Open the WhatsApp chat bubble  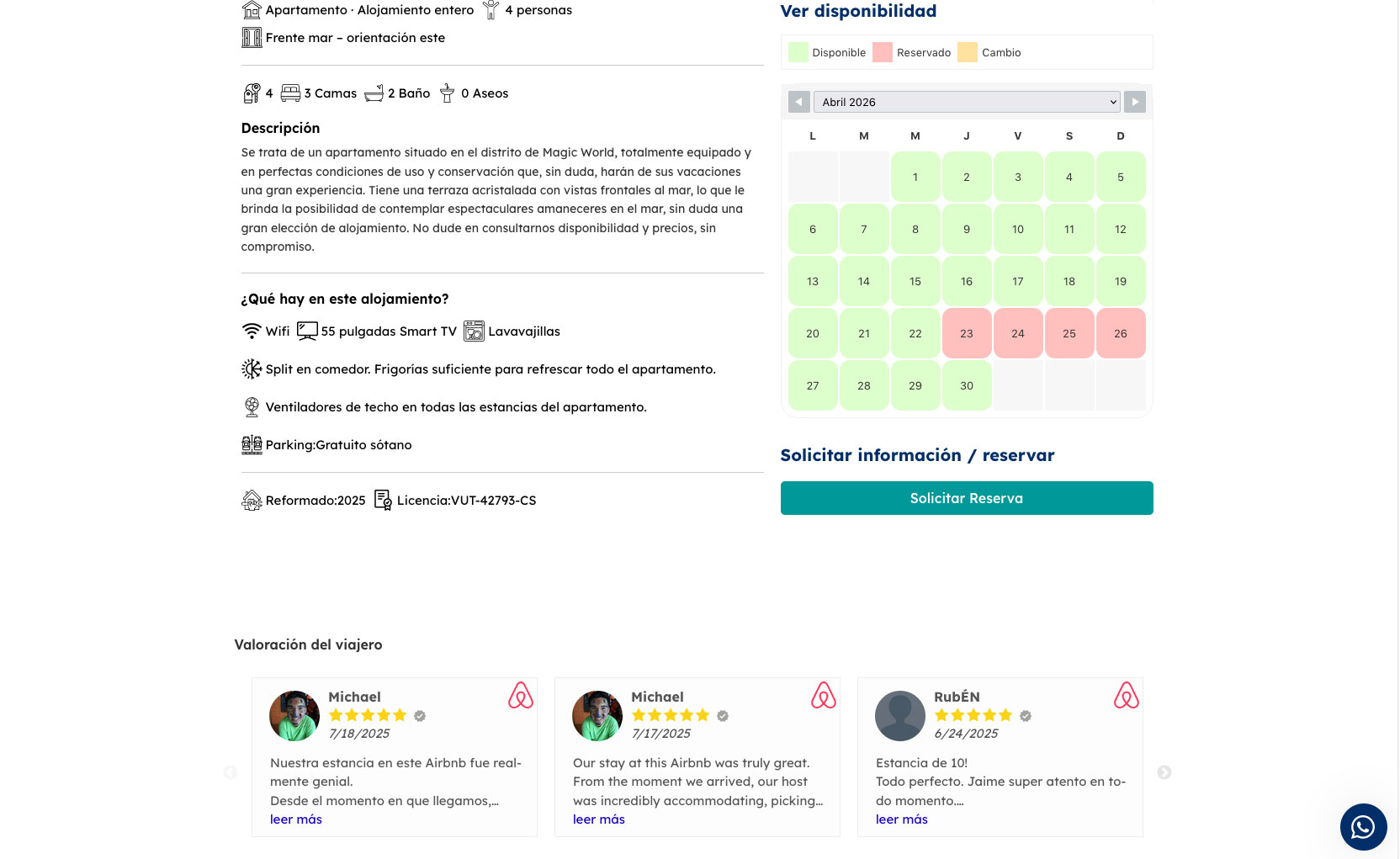pyautogui.click(x=1363, y=827)
